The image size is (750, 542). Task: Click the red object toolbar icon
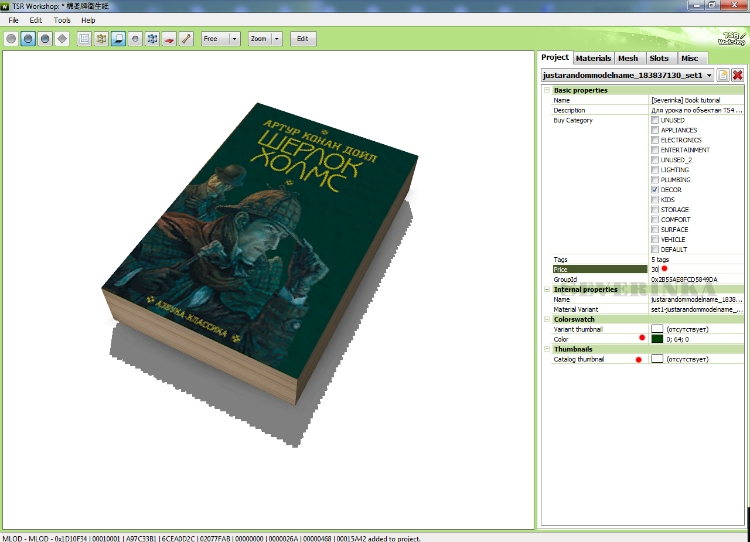(x=169, y=39)
